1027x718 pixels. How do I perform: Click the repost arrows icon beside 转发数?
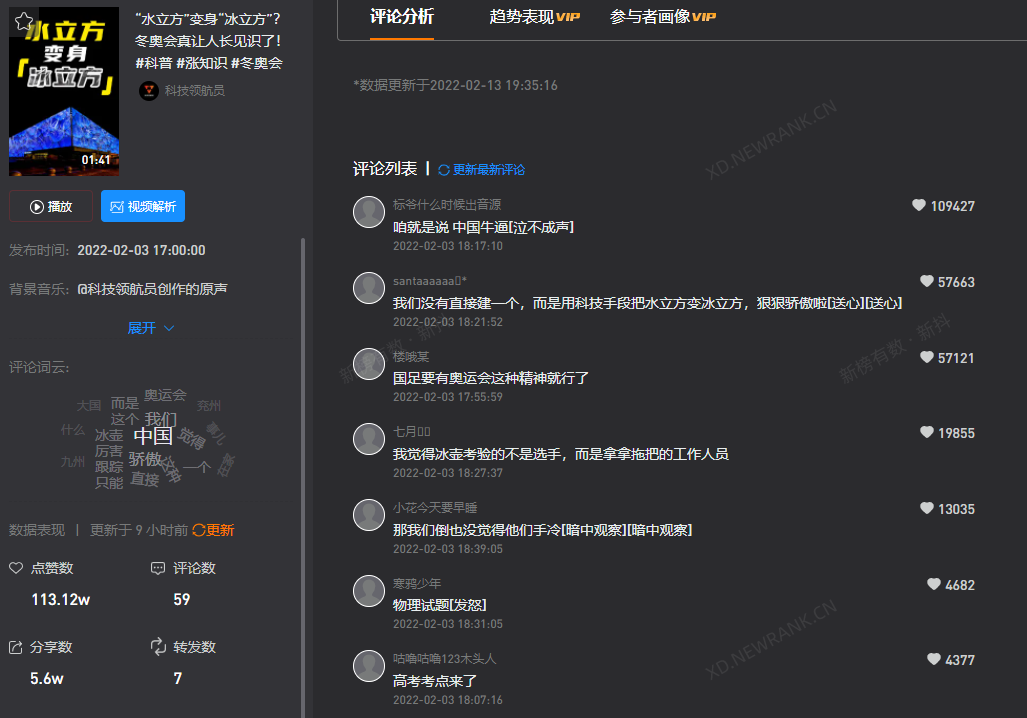(157, 646)
